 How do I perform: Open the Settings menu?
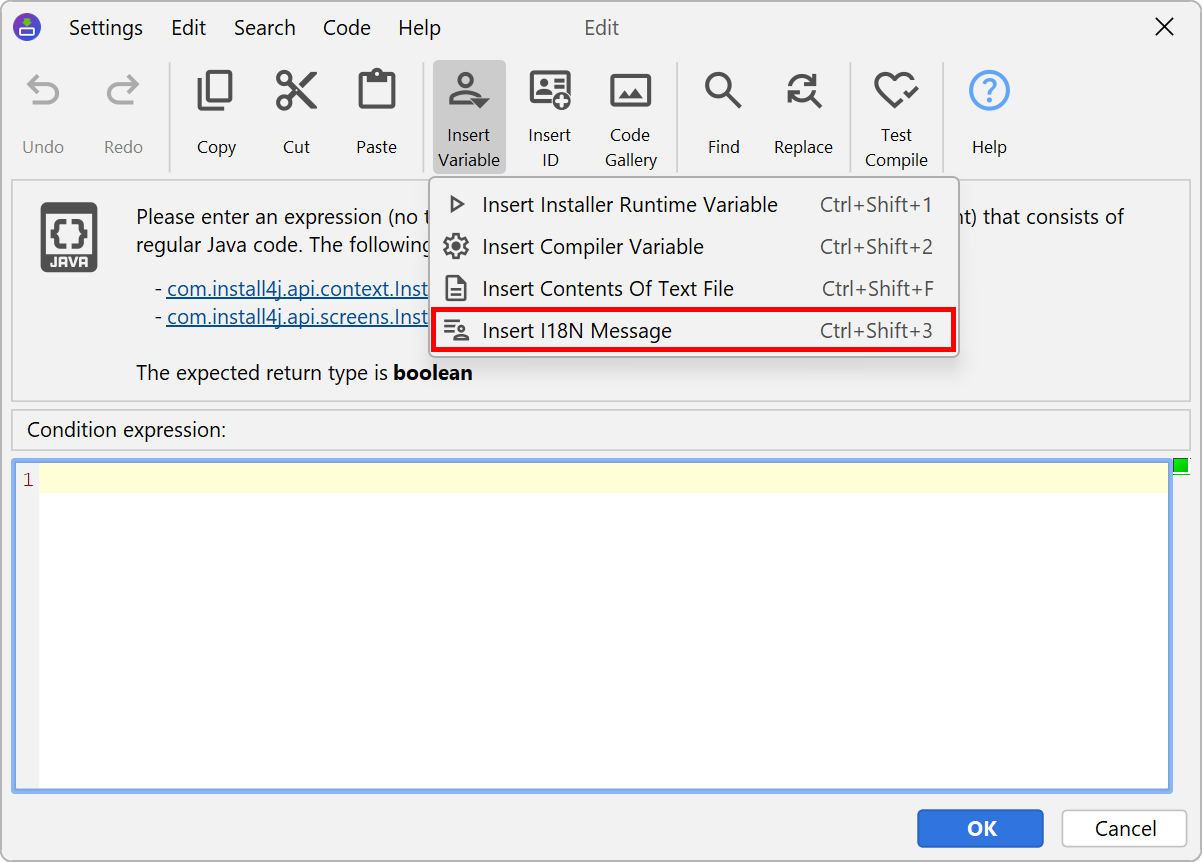tap(105, 28)
